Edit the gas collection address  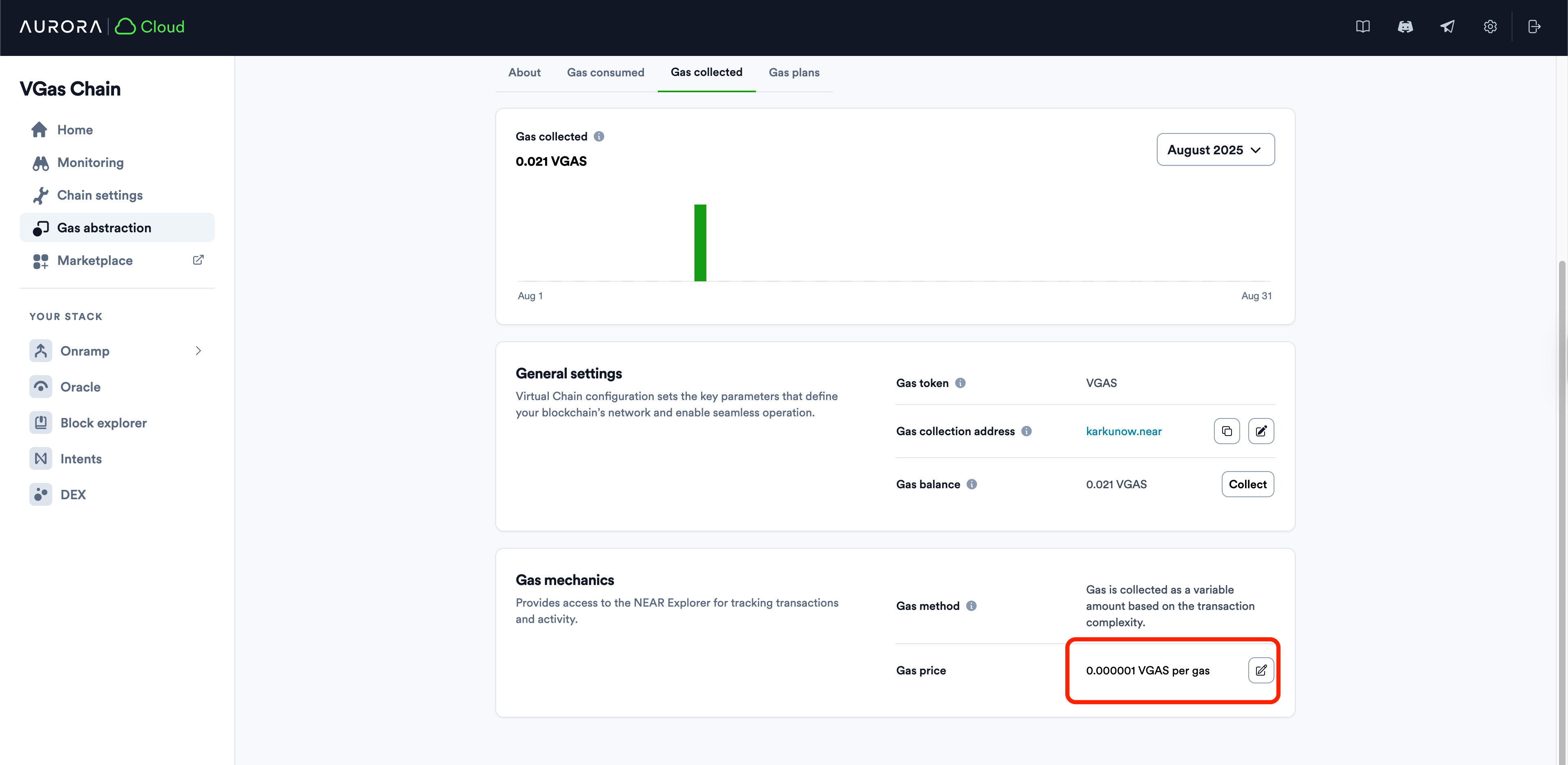(1261, 431)
